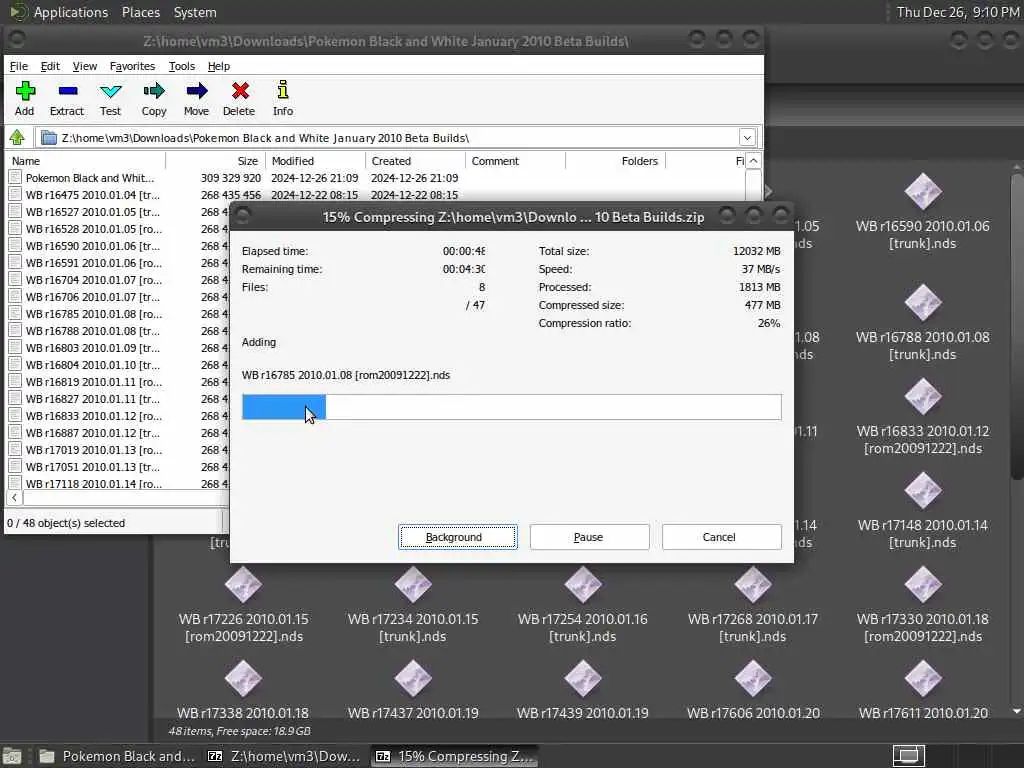The image size is (1024, 768).
Task: Cancel the compression
Action: pos(721,537)
